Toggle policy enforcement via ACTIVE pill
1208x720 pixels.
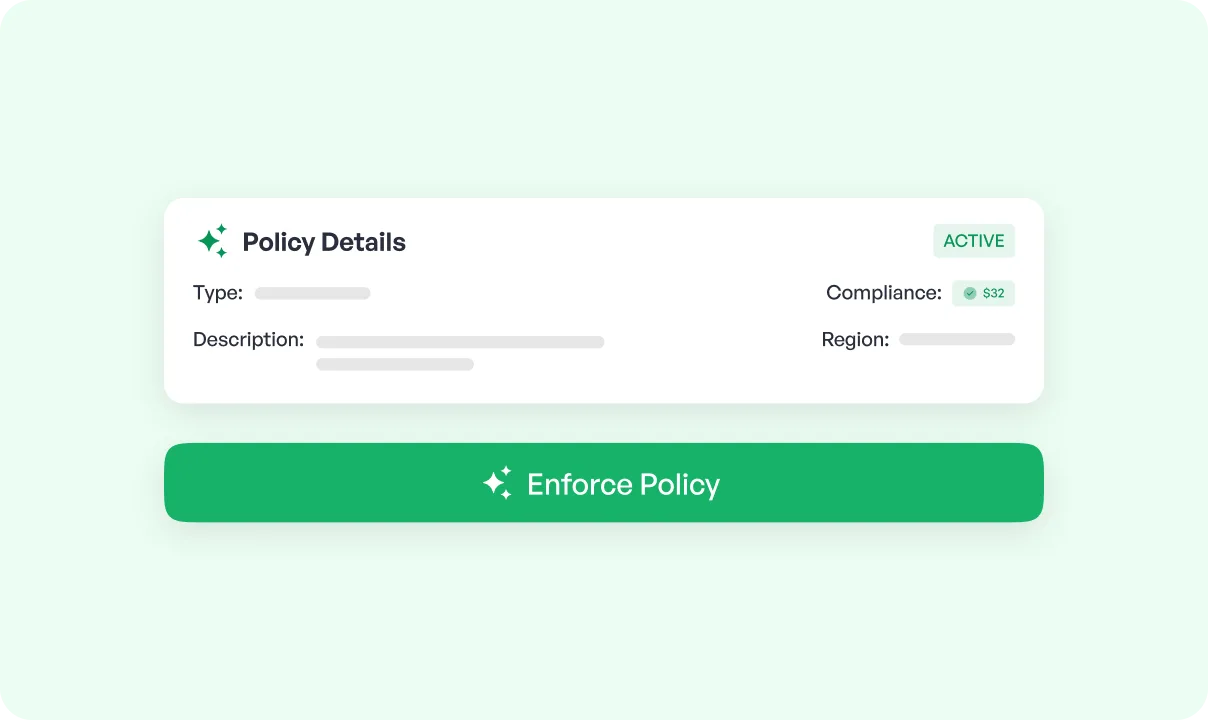973,241
